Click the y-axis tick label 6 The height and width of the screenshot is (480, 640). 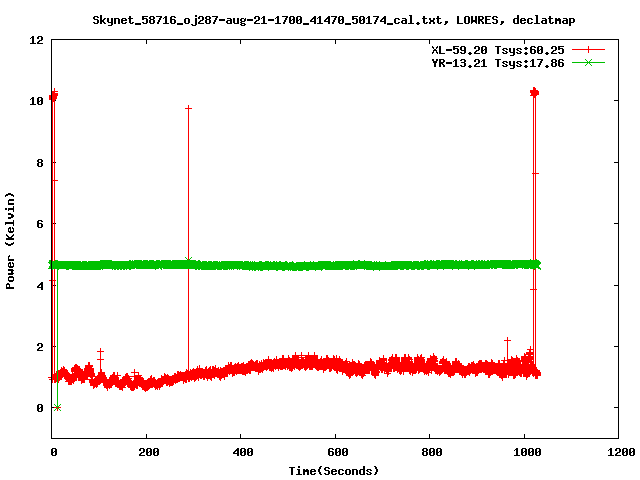tap(40, 224)
